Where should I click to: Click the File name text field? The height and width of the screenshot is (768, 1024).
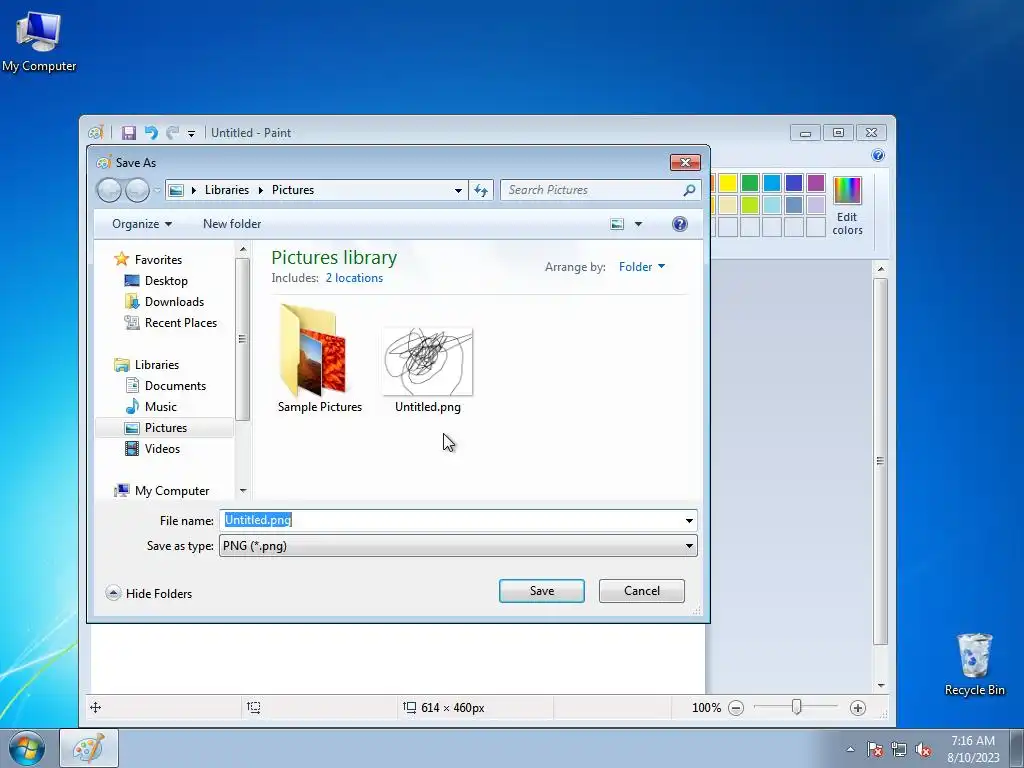(x=451, y=520)
